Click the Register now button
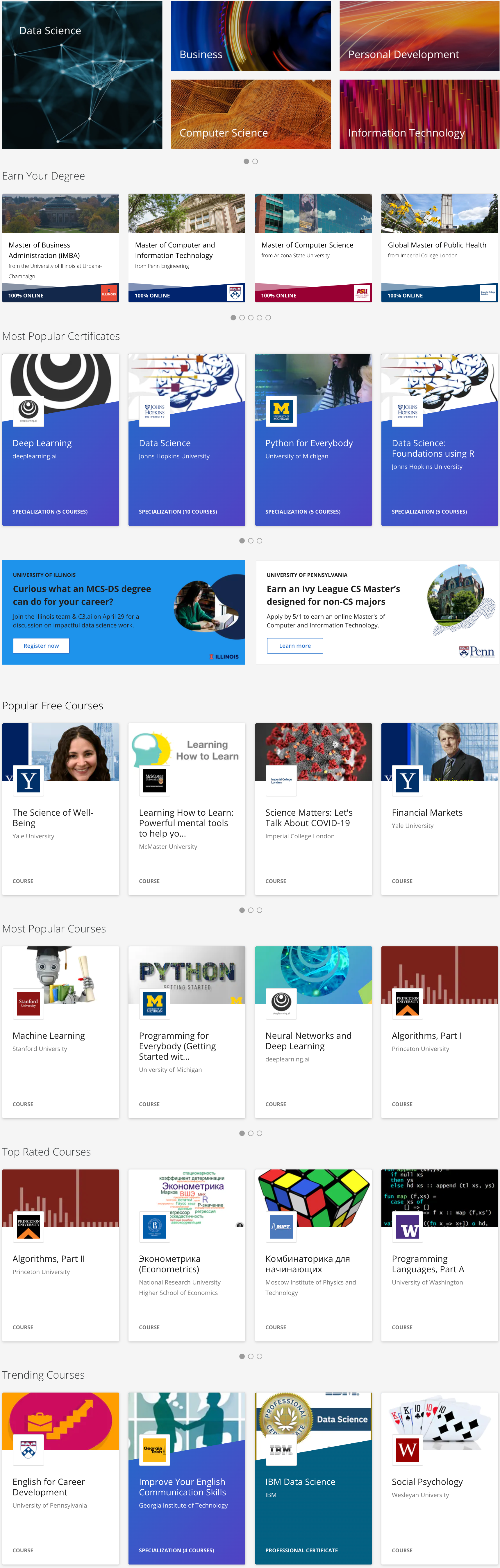Screen dimensions: 500x1568 click(41, 646)
